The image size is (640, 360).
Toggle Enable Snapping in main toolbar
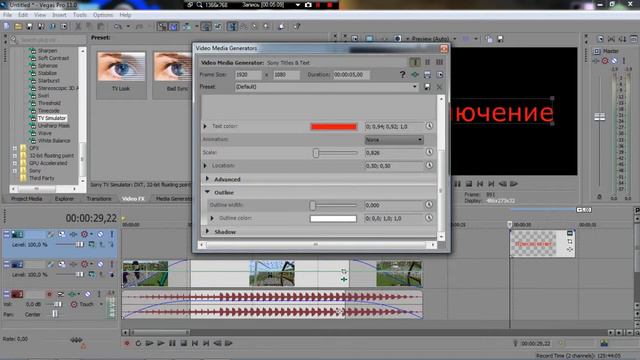coord(162,27)
